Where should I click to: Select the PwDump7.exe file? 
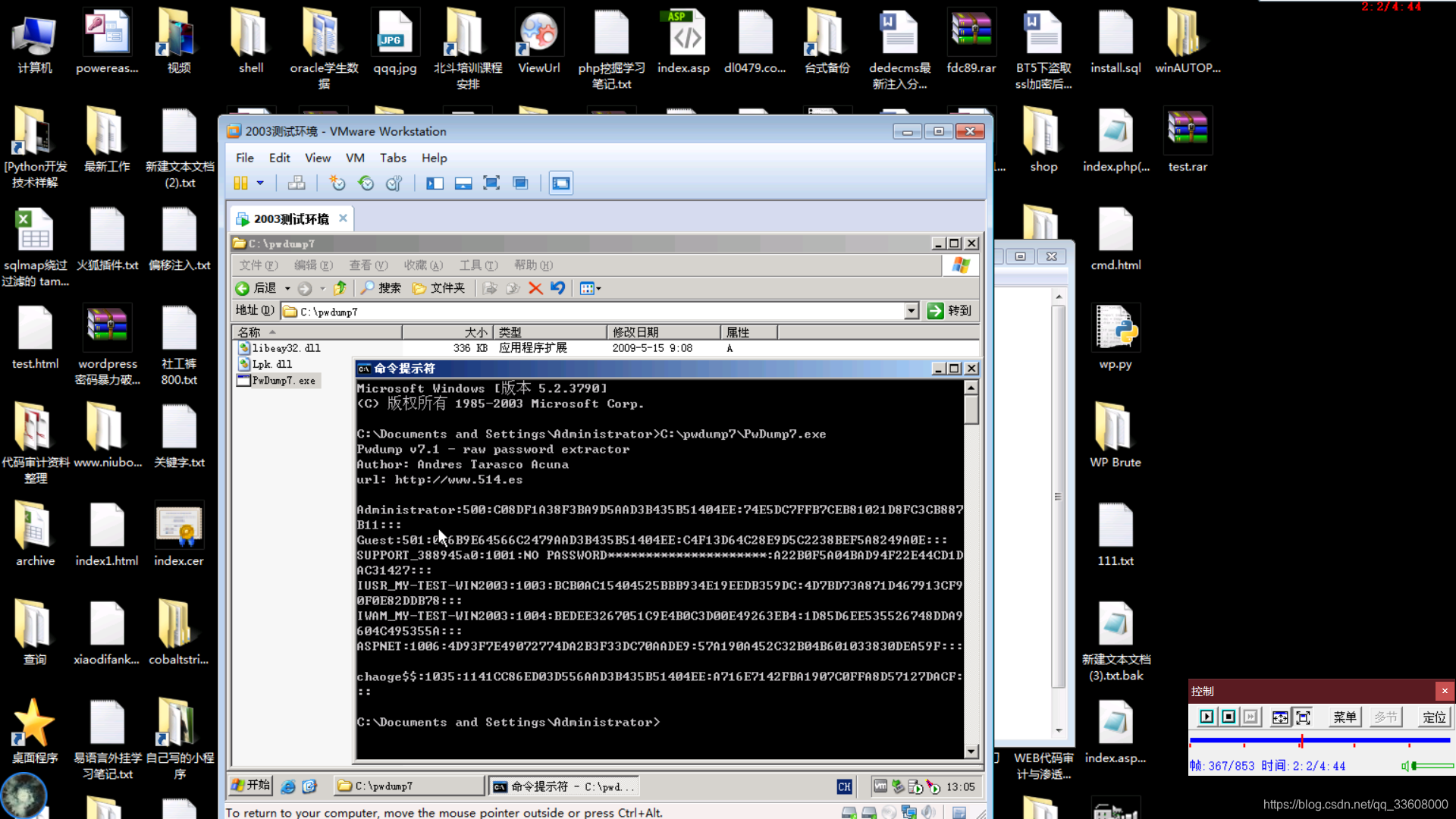(278, 381)
